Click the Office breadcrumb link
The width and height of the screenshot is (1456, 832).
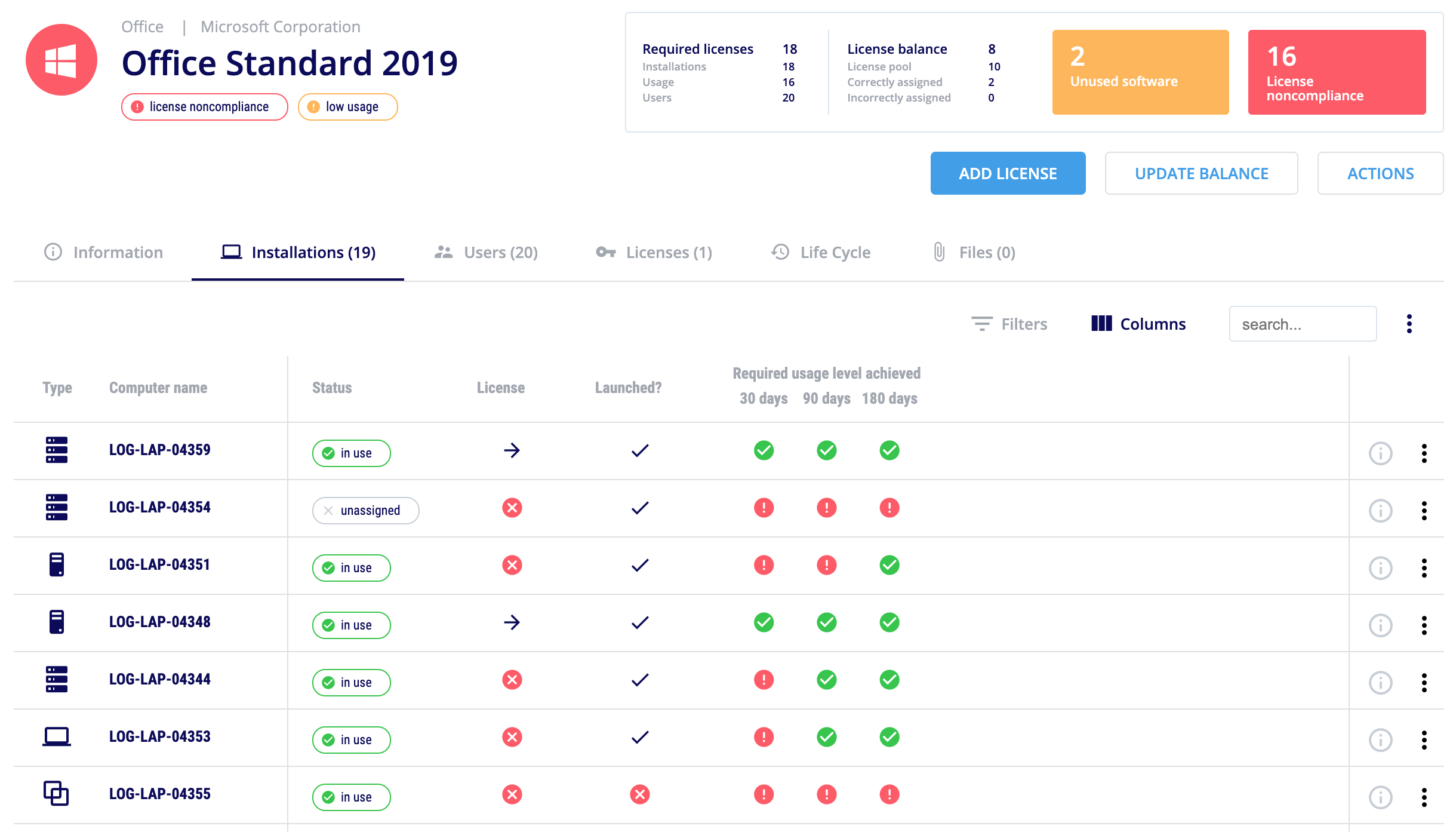[x=142, y=27]
